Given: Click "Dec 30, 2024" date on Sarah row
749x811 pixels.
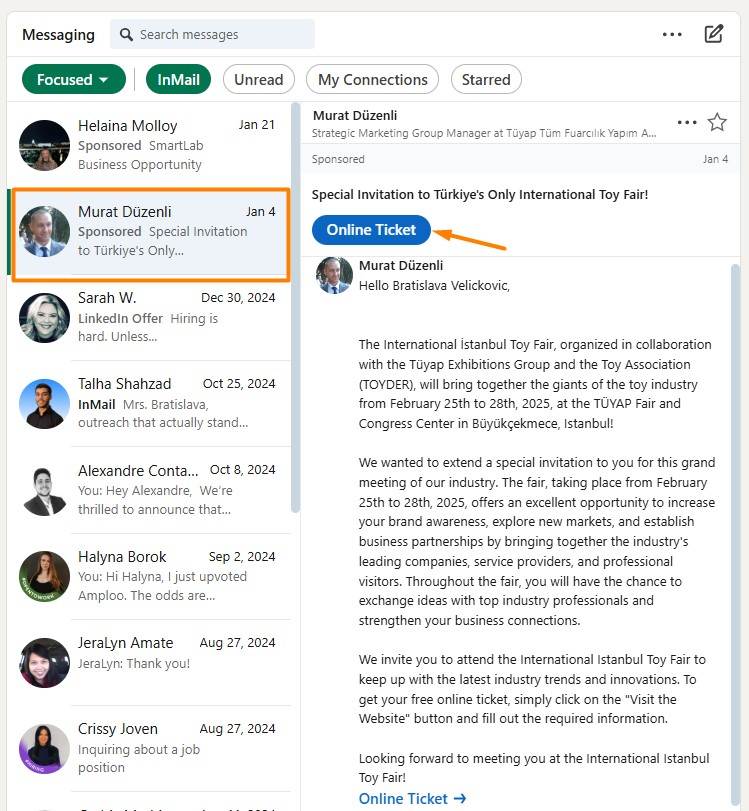Looking at the screenshot, I should [x=238, y=297].
